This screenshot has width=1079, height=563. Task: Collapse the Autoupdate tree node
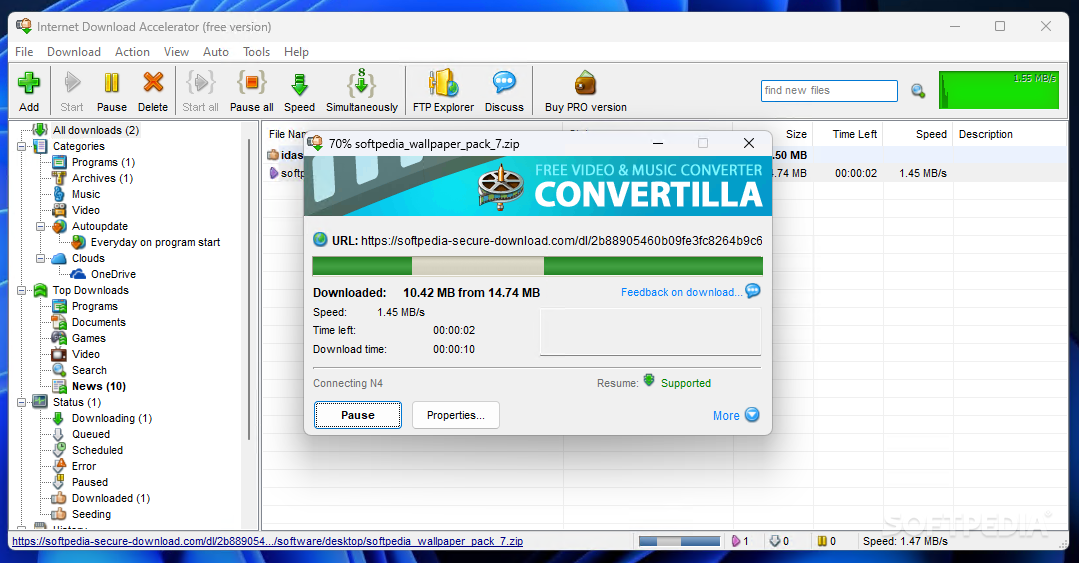41,226
